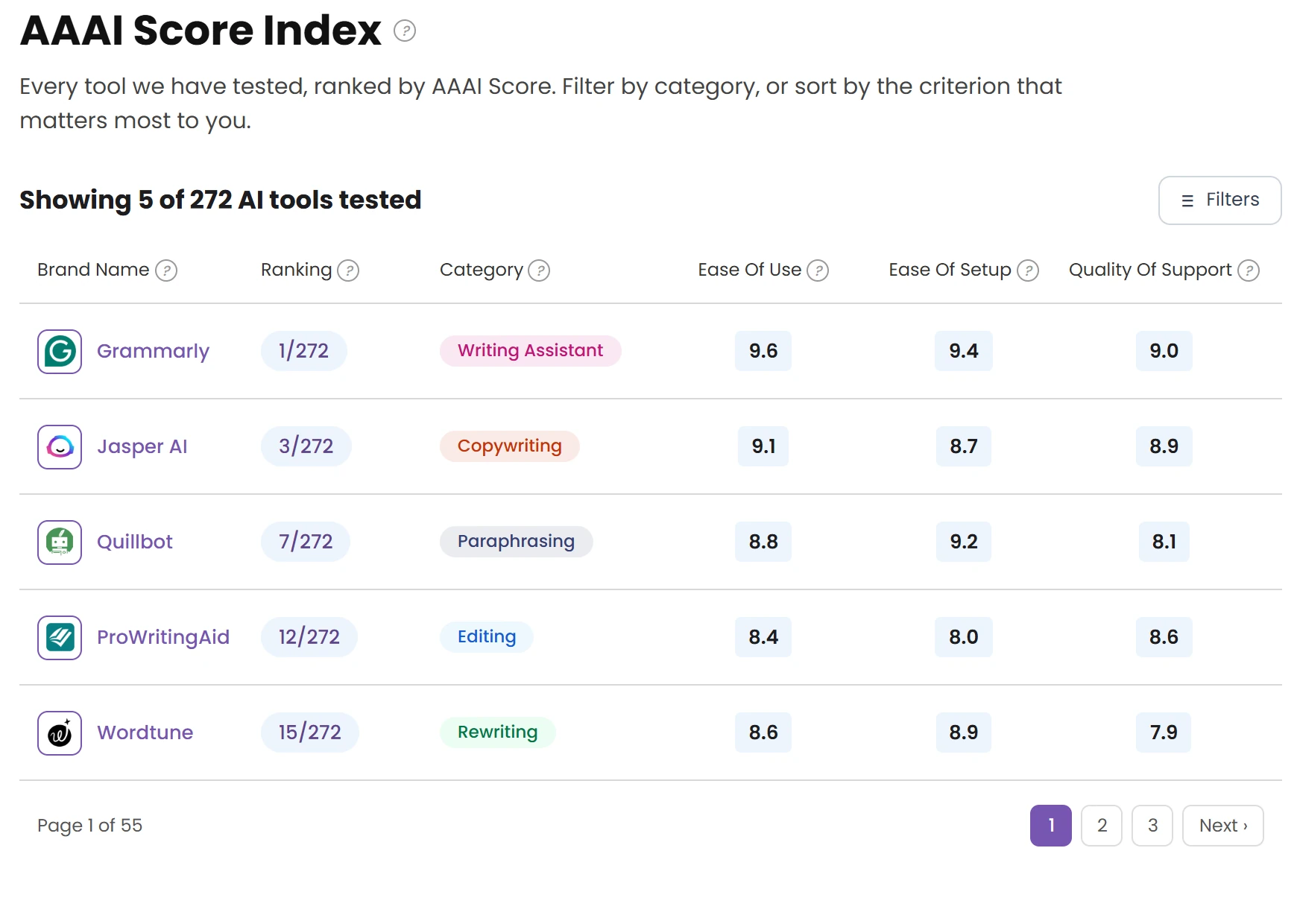Sort by the Ranking column header

296,270
